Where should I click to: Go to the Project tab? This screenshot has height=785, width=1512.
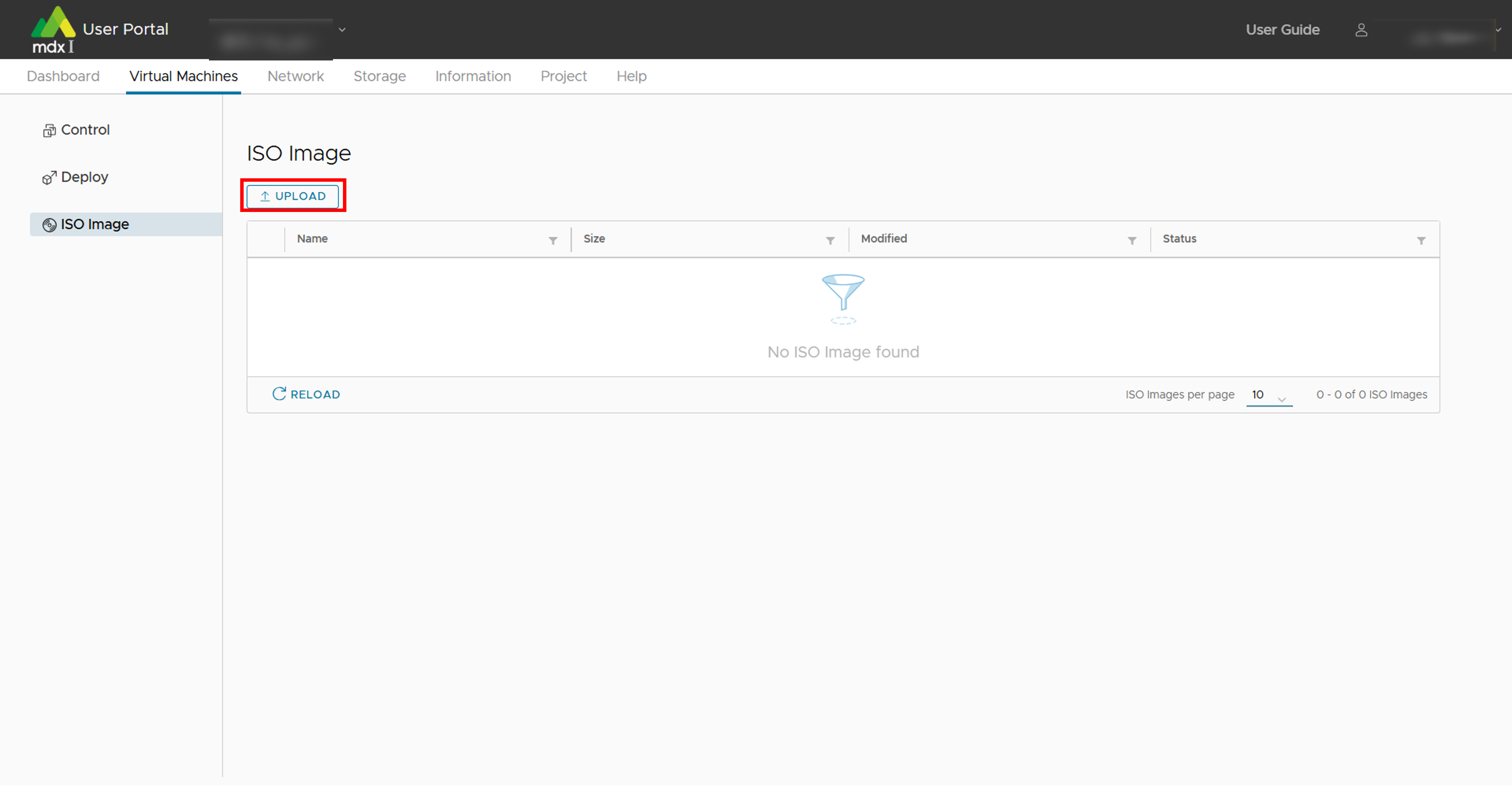point(563,76)
